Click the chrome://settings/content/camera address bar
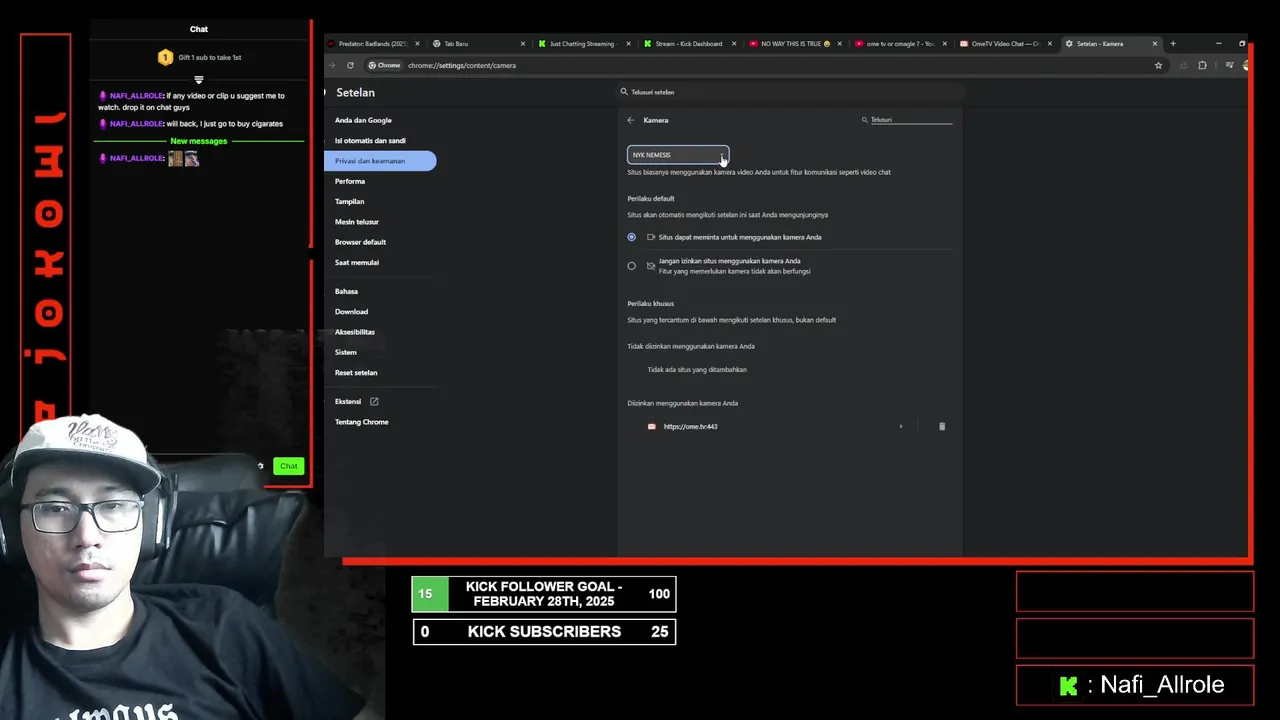1280x720 pixels. click(462, 66)
